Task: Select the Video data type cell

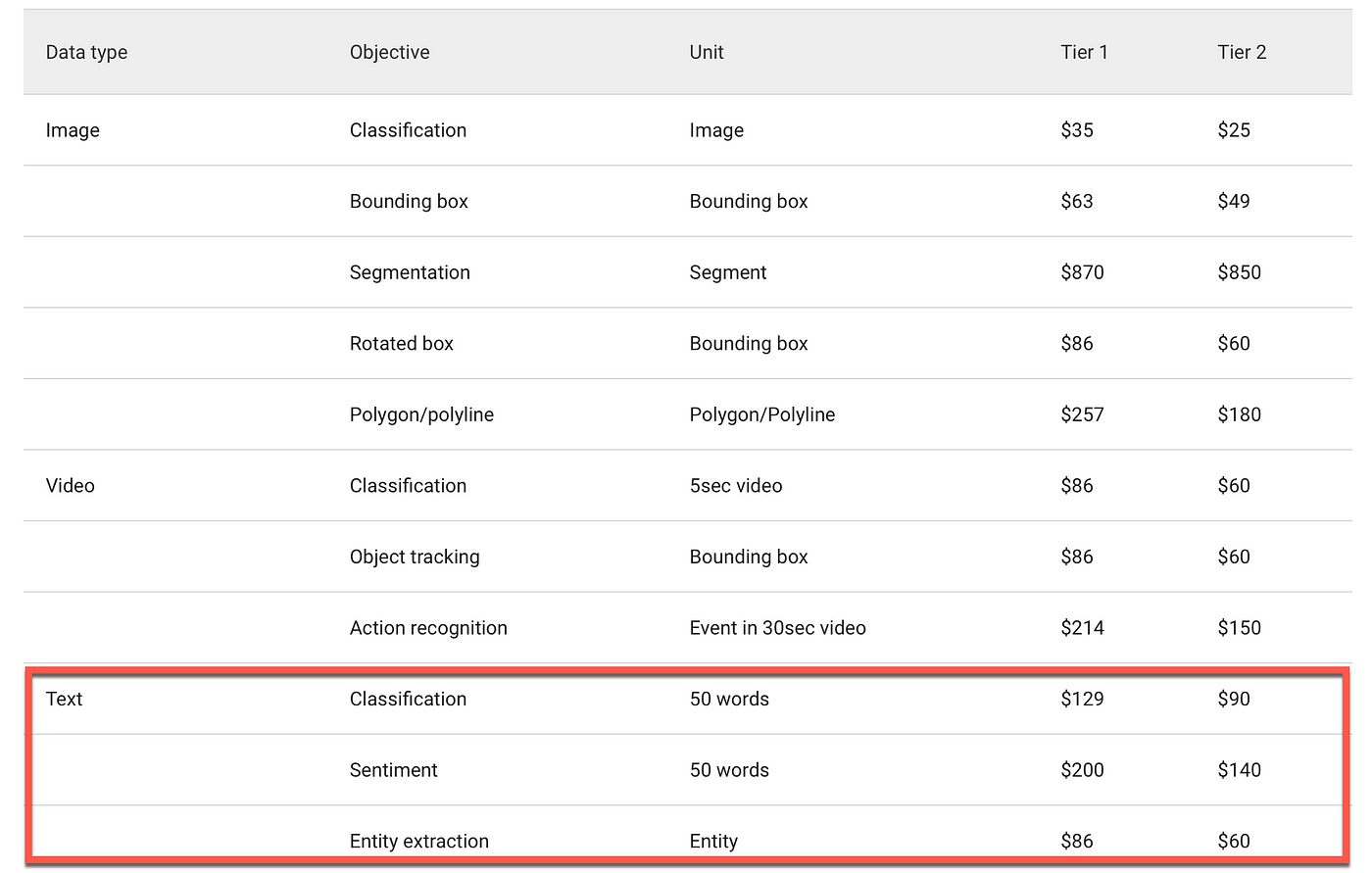Action: (70, 486)
